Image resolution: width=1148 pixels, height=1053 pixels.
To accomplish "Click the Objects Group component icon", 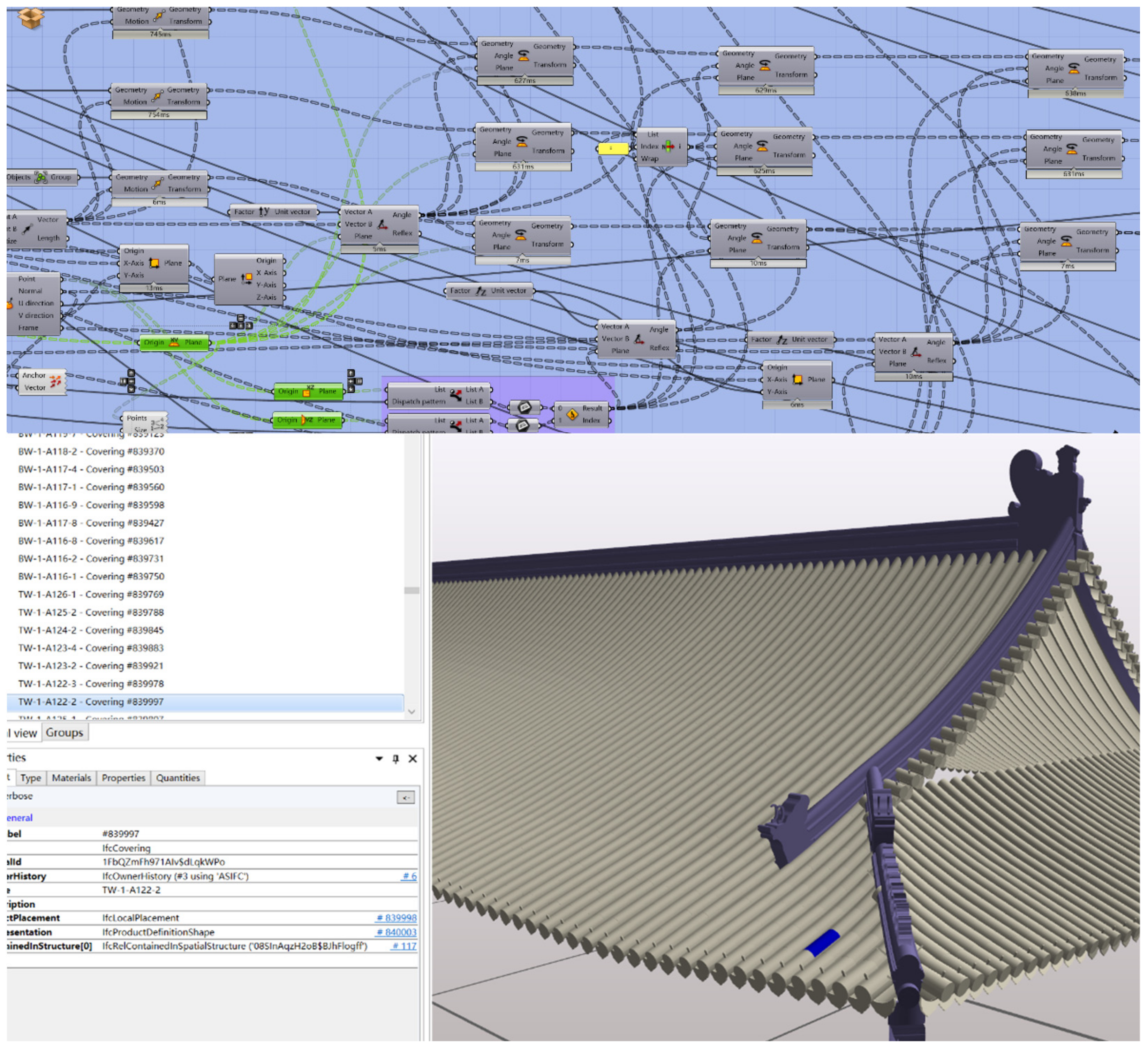I will click(41, 177).
